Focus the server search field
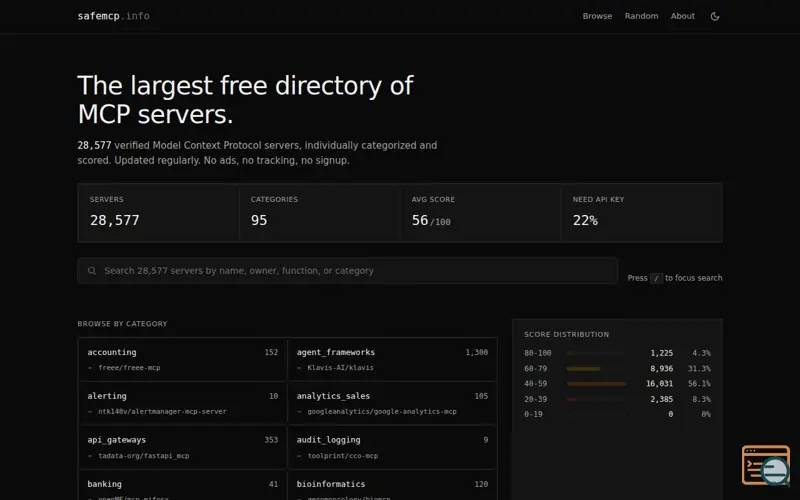Image resolution: width=800 pixels, height=500 pixels. [x=347, y=271]
